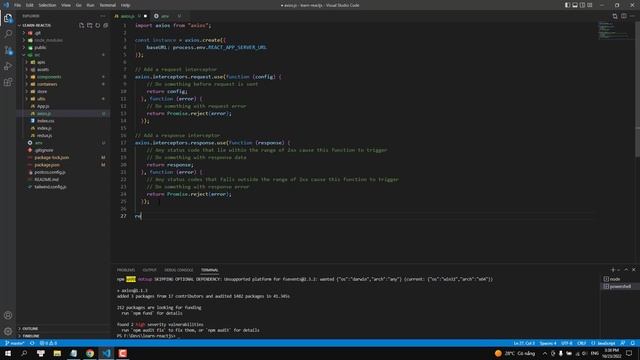
Task: Change line ending via CRLF
Action: [x=582, y=343]
